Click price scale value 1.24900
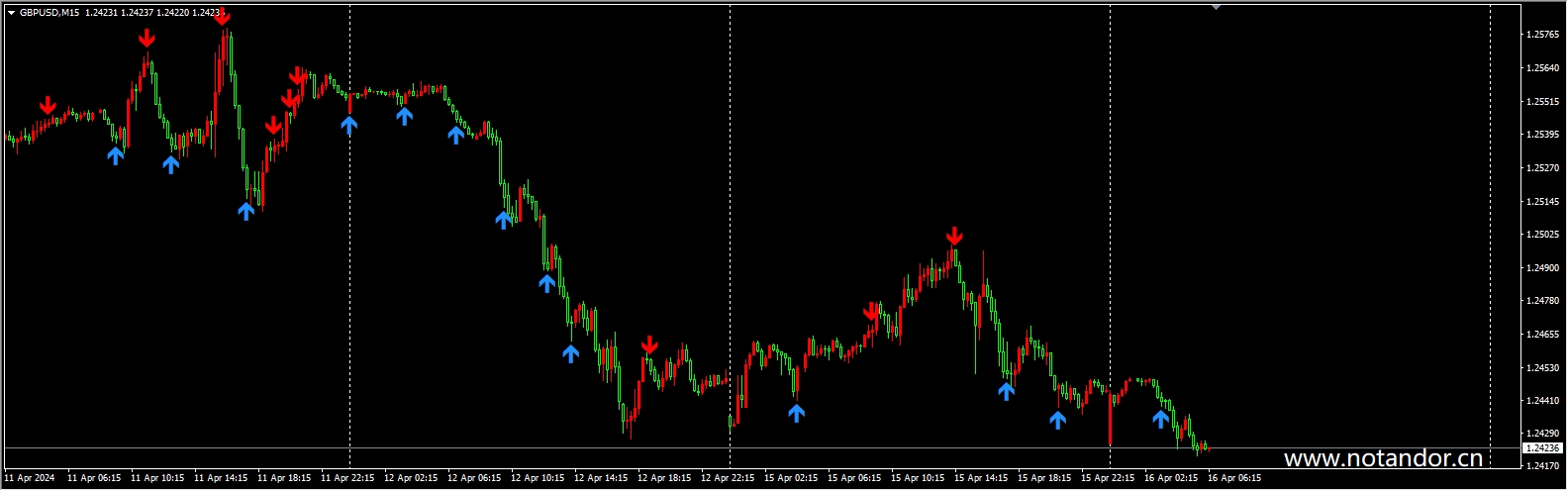This screenshot has width=1568, height=491. [x=1542, y=268]
